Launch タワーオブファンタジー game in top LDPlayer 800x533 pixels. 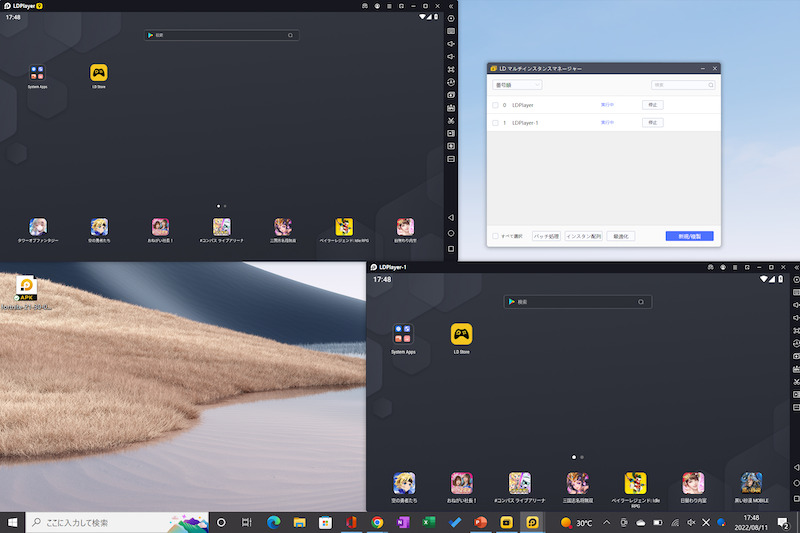(x=37, y=226)
